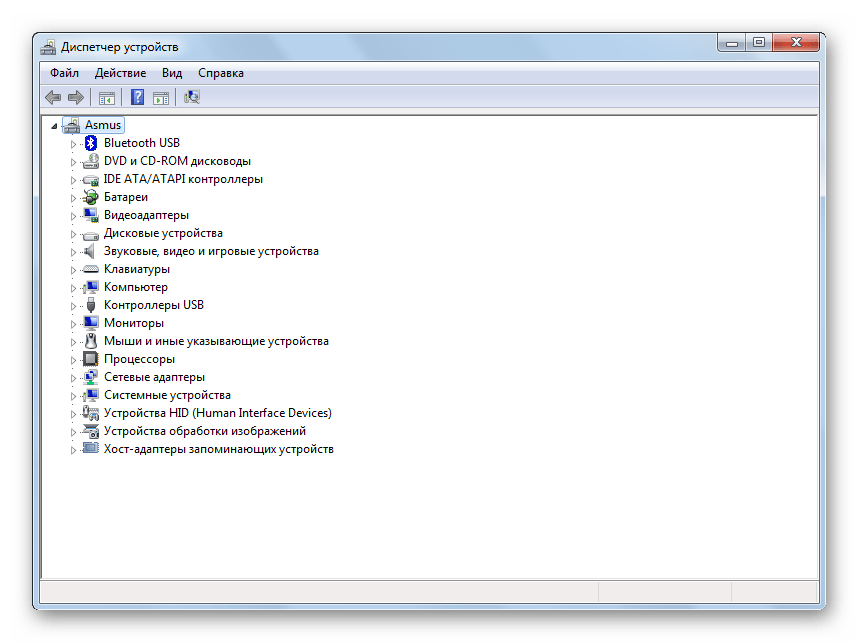This screenshot has width=859, height=643.
Task: Click the Back arrow in the toolbar
Action: (53, 97)
